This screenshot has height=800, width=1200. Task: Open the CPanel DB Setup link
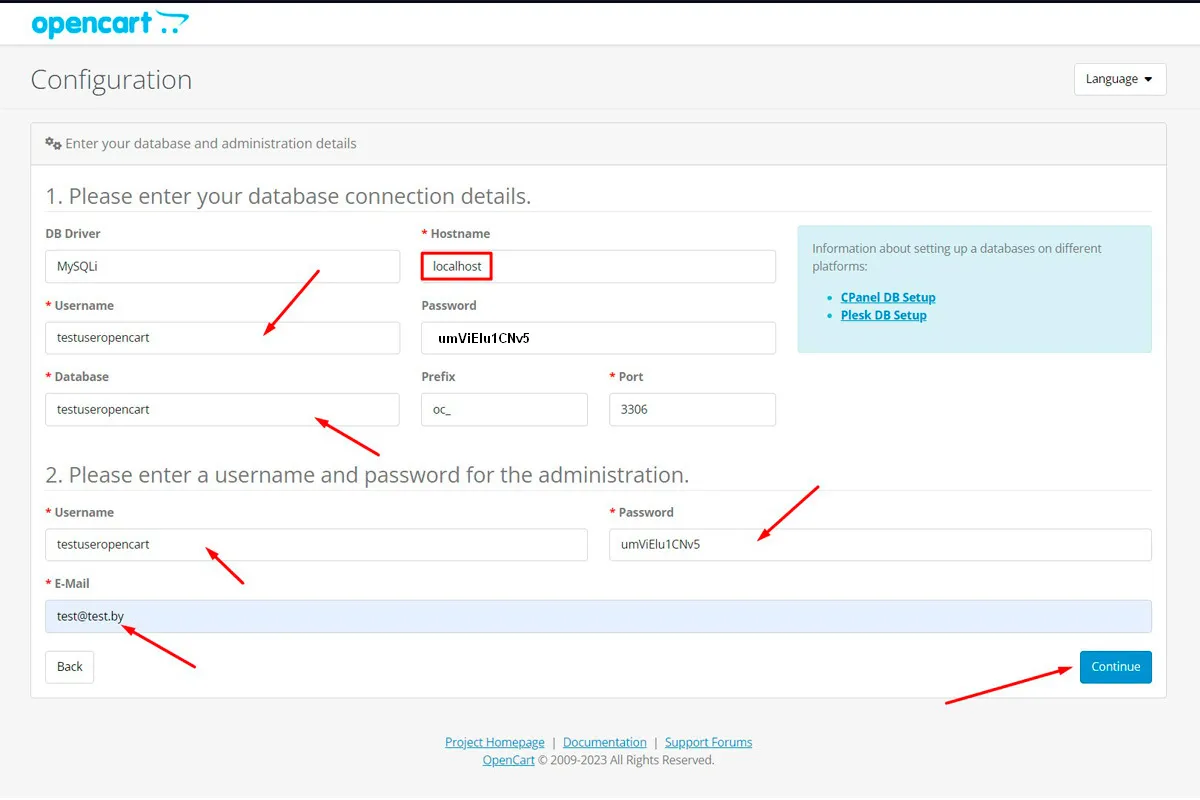point(888,297)
